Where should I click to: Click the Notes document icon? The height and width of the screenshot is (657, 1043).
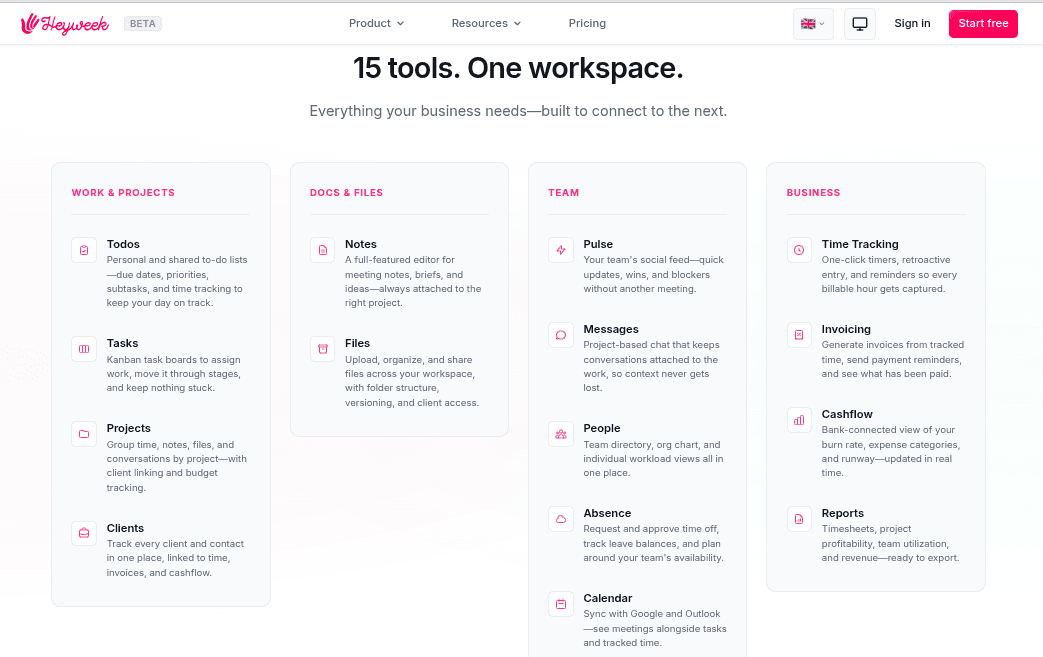tap(323, 250)
